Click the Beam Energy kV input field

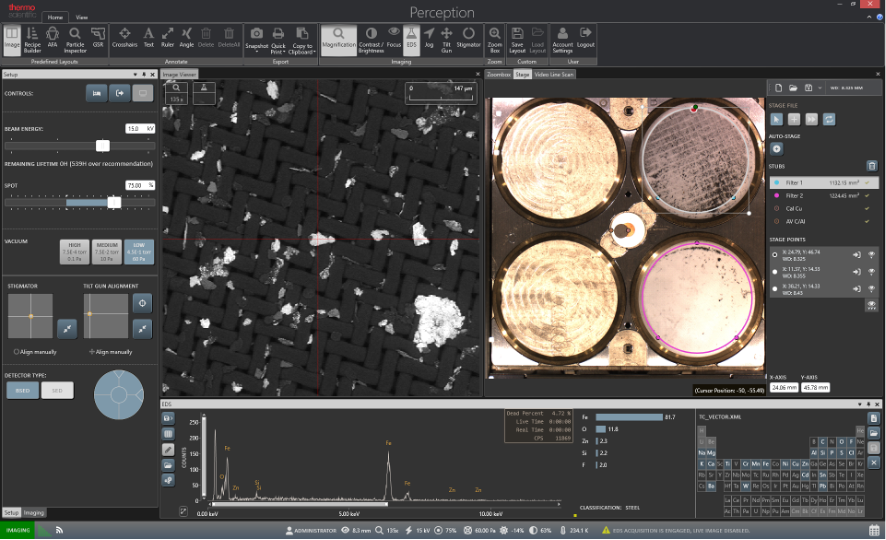140,129
